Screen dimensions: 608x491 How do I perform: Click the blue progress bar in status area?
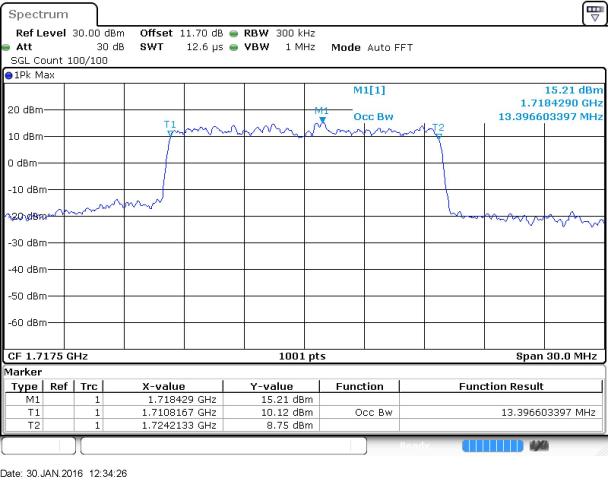(492, 446)
